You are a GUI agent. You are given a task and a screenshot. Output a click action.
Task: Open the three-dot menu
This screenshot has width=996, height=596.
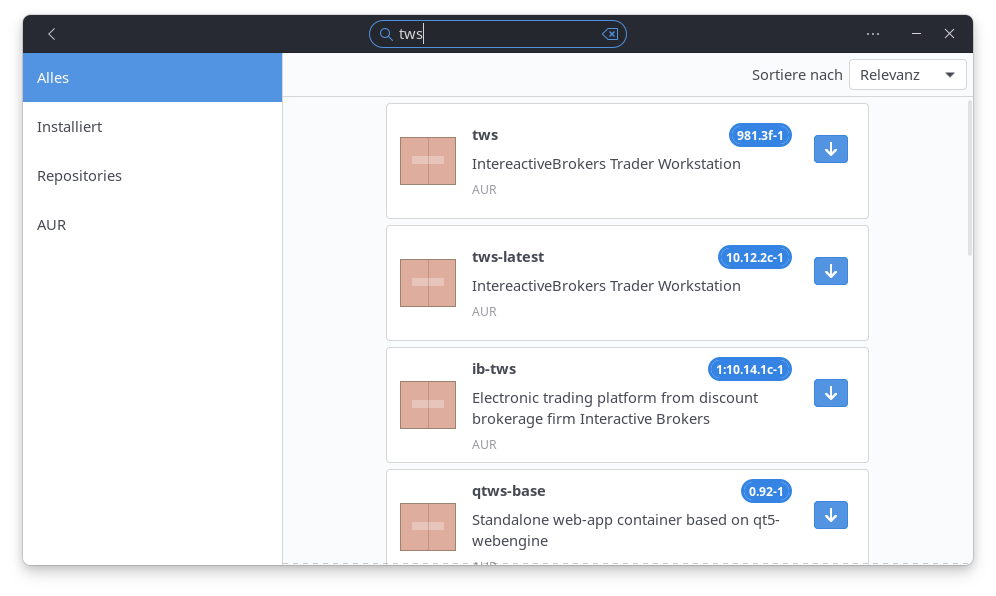[873, 34]
